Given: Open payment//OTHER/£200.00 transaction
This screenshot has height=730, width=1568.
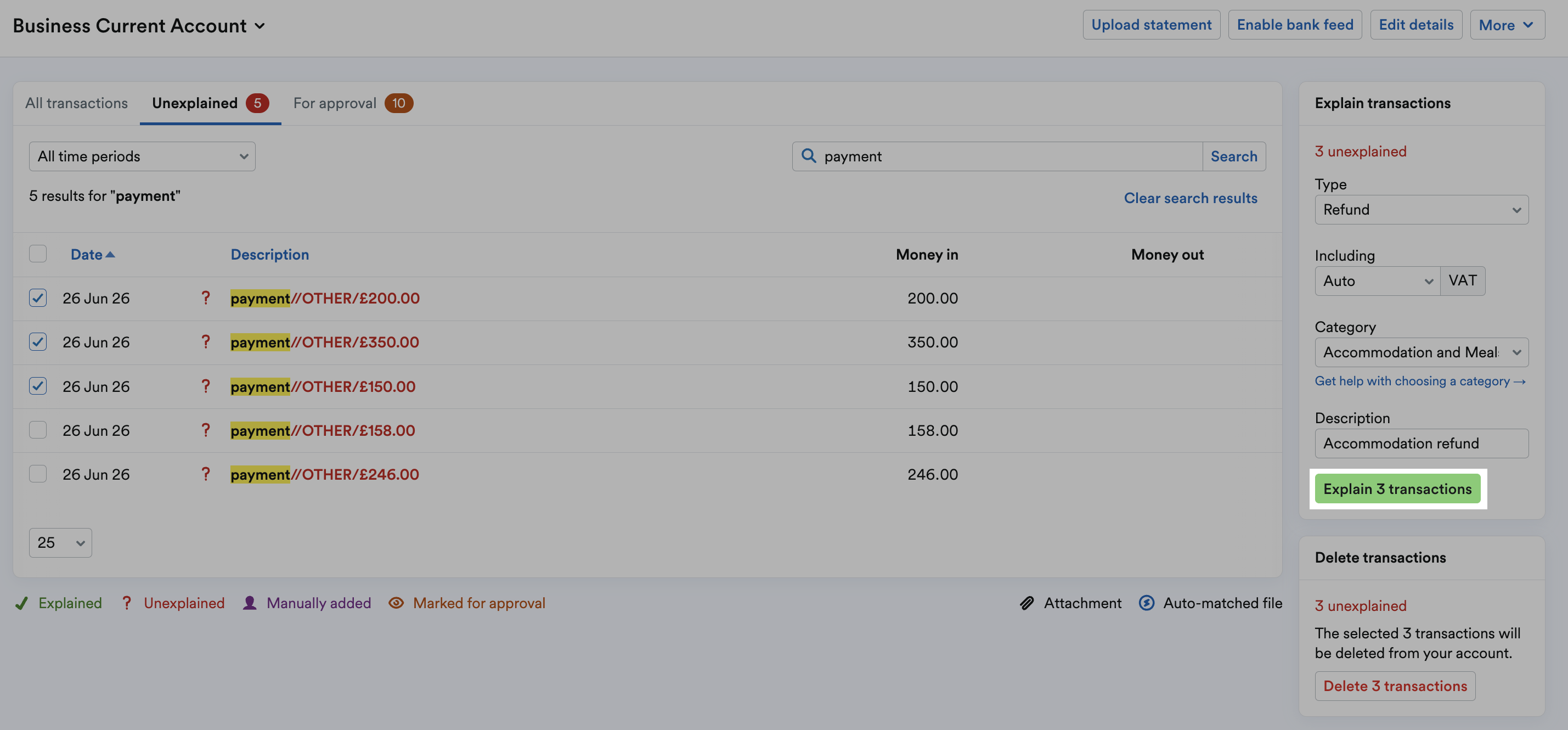Looking at the screenshot, I should pos(325,297).
